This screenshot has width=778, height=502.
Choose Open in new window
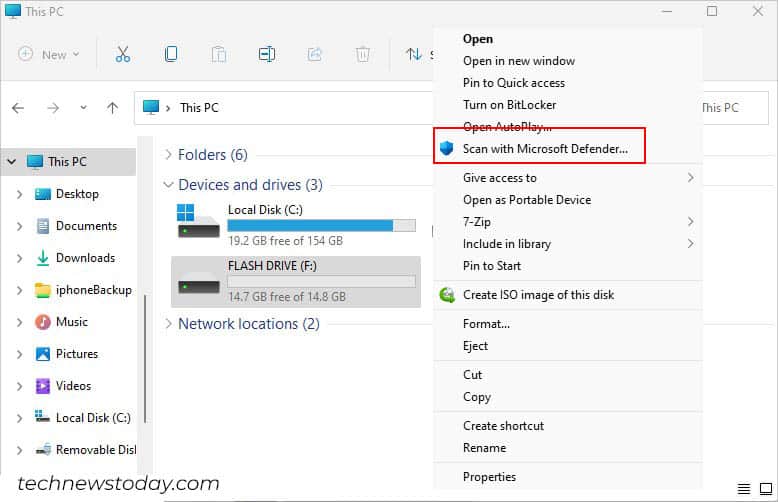pyautogui.click(x=568, y=61)
